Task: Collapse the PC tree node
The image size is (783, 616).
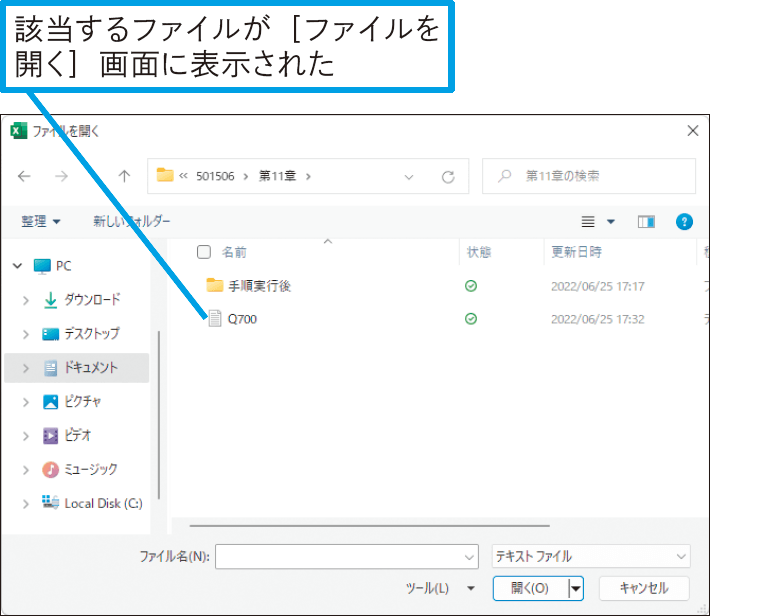Action: (x=17, y=266)
